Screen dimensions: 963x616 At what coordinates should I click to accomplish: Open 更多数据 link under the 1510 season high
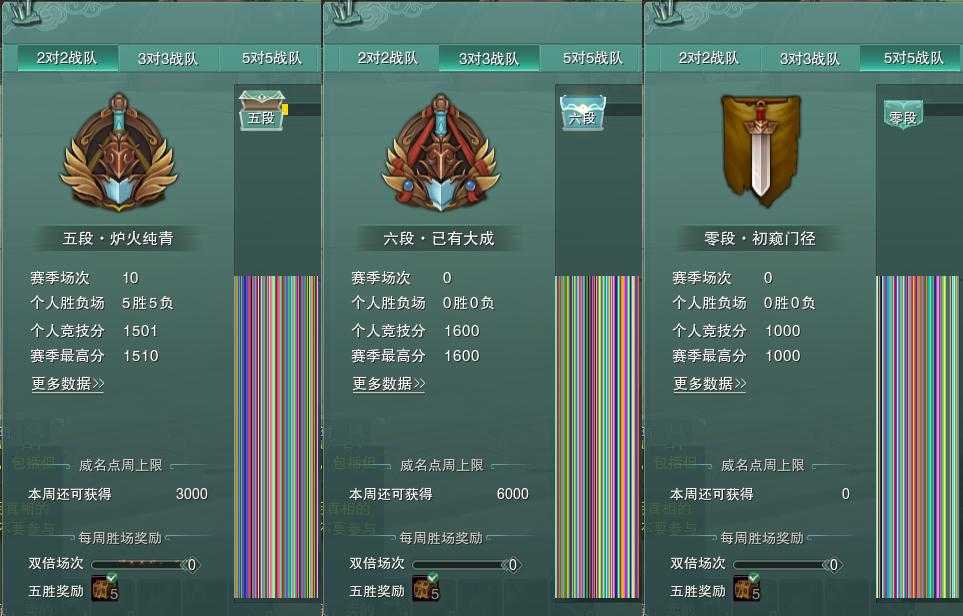[x=68, y=384]
